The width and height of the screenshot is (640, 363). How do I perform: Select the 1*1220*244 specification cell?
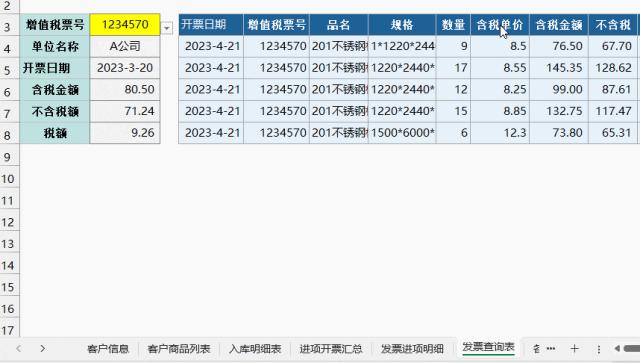(x=402, y=46)
